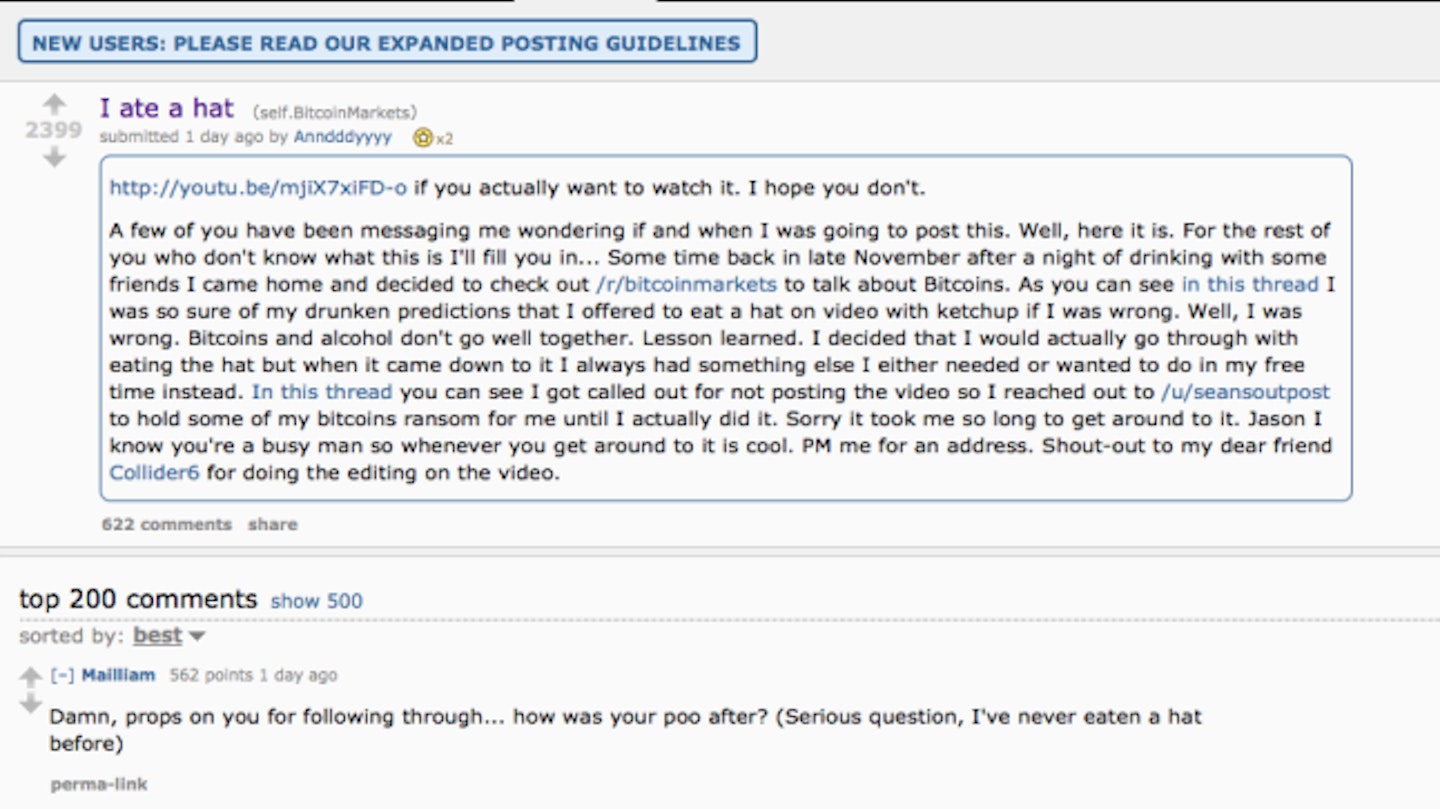
Task: Open the Collider6 profile link
Action: click(x=155, y=473)
